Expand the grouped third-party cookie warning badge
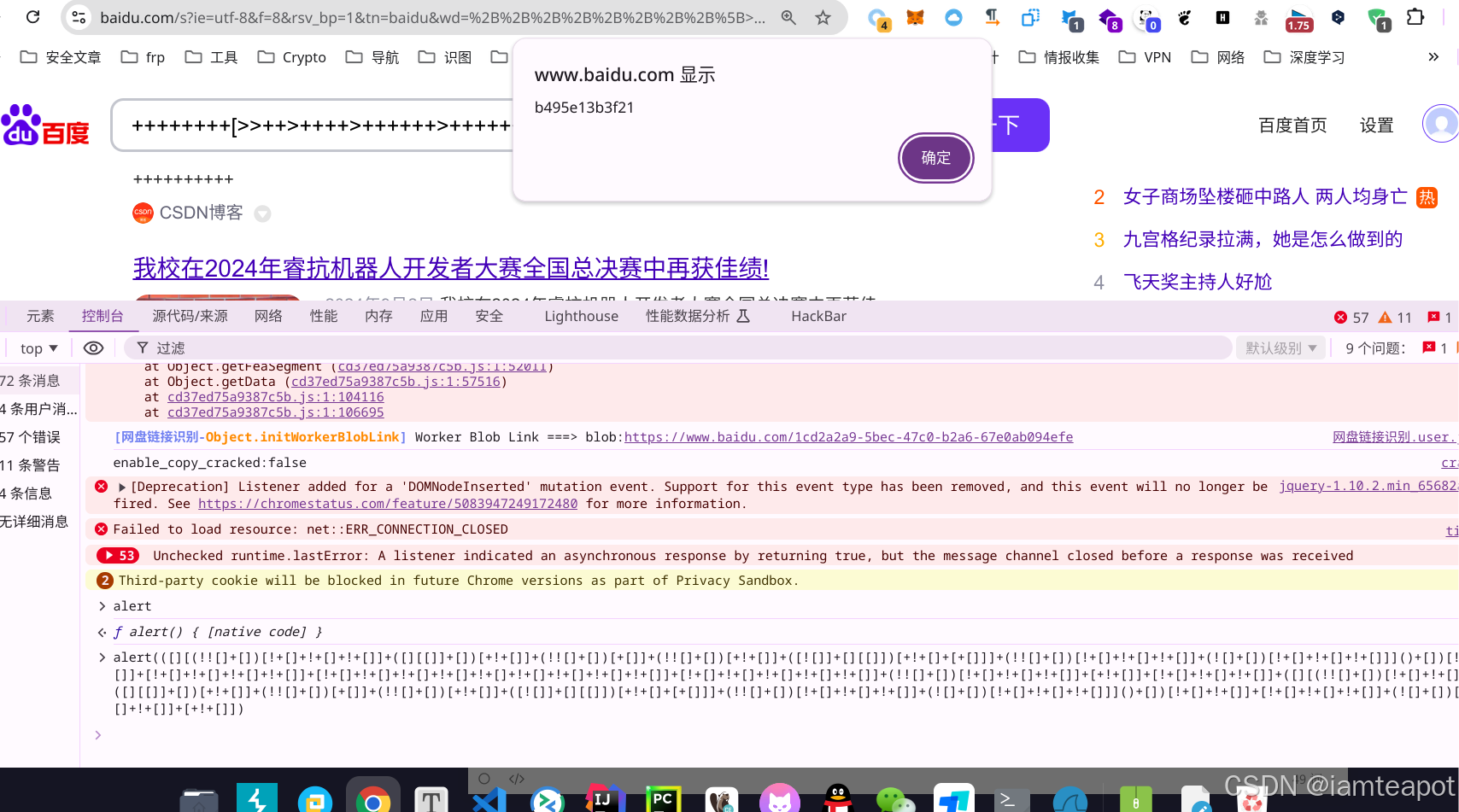The height and width of the screenshot is (812, 1459). (x=104, y=581)
